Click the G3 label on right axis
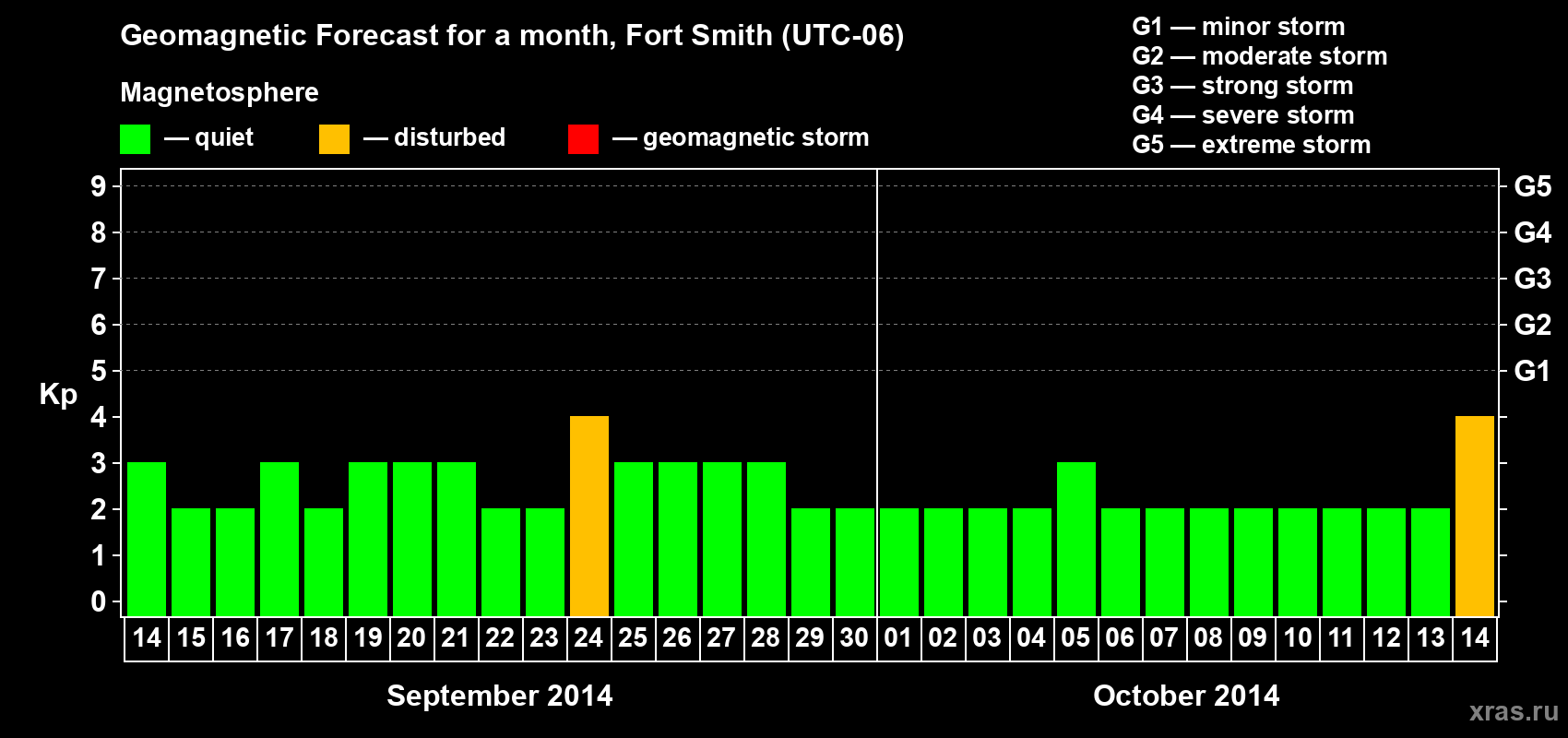 tap(1533, 279)
